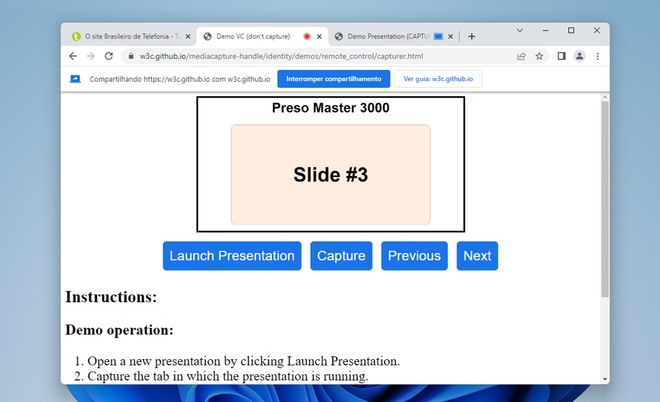660x402 pixels.
Task: Click the padlock site info icon
Action: coord(131,56)
